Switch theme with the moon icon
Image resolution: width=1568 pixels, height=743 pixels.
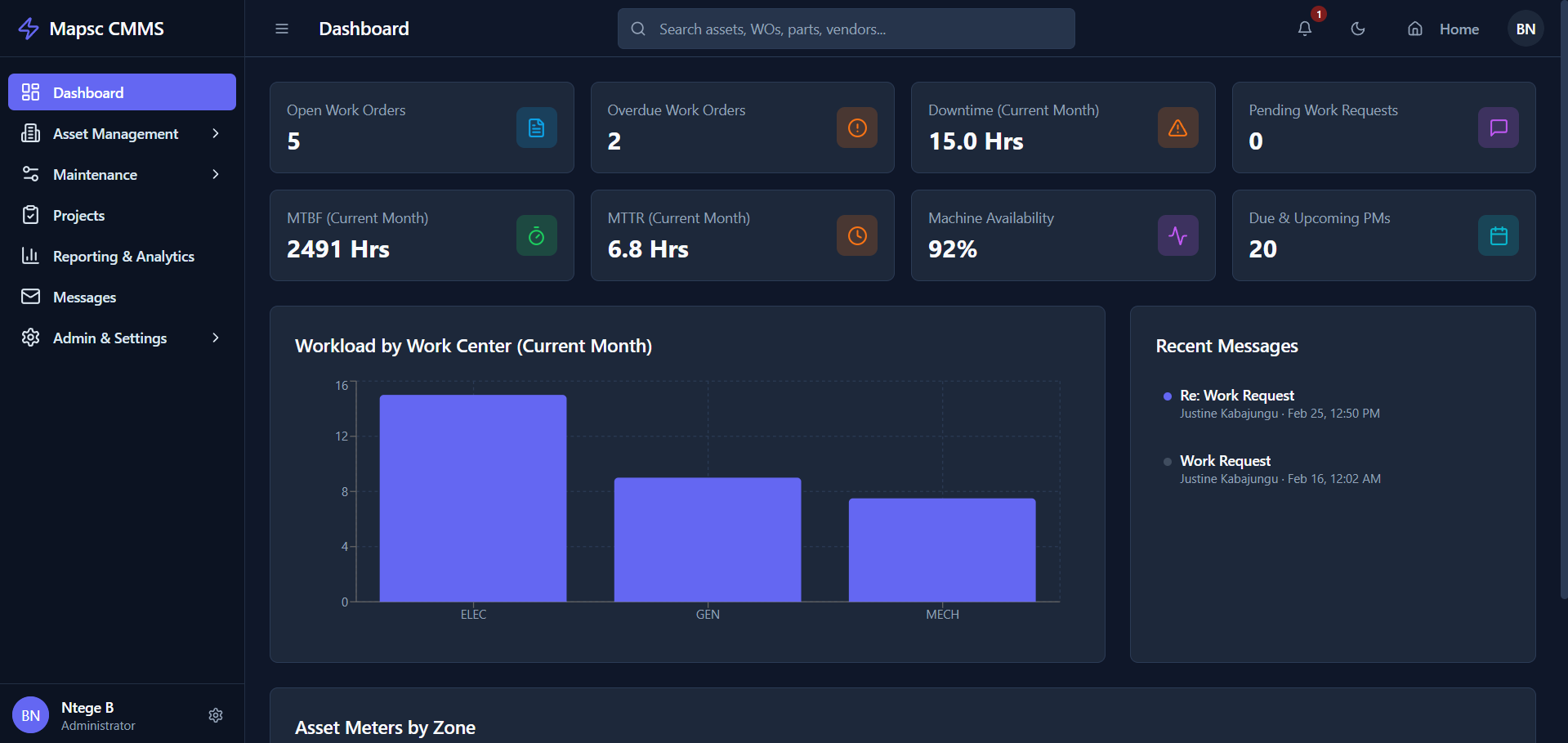coord(1358,29)
